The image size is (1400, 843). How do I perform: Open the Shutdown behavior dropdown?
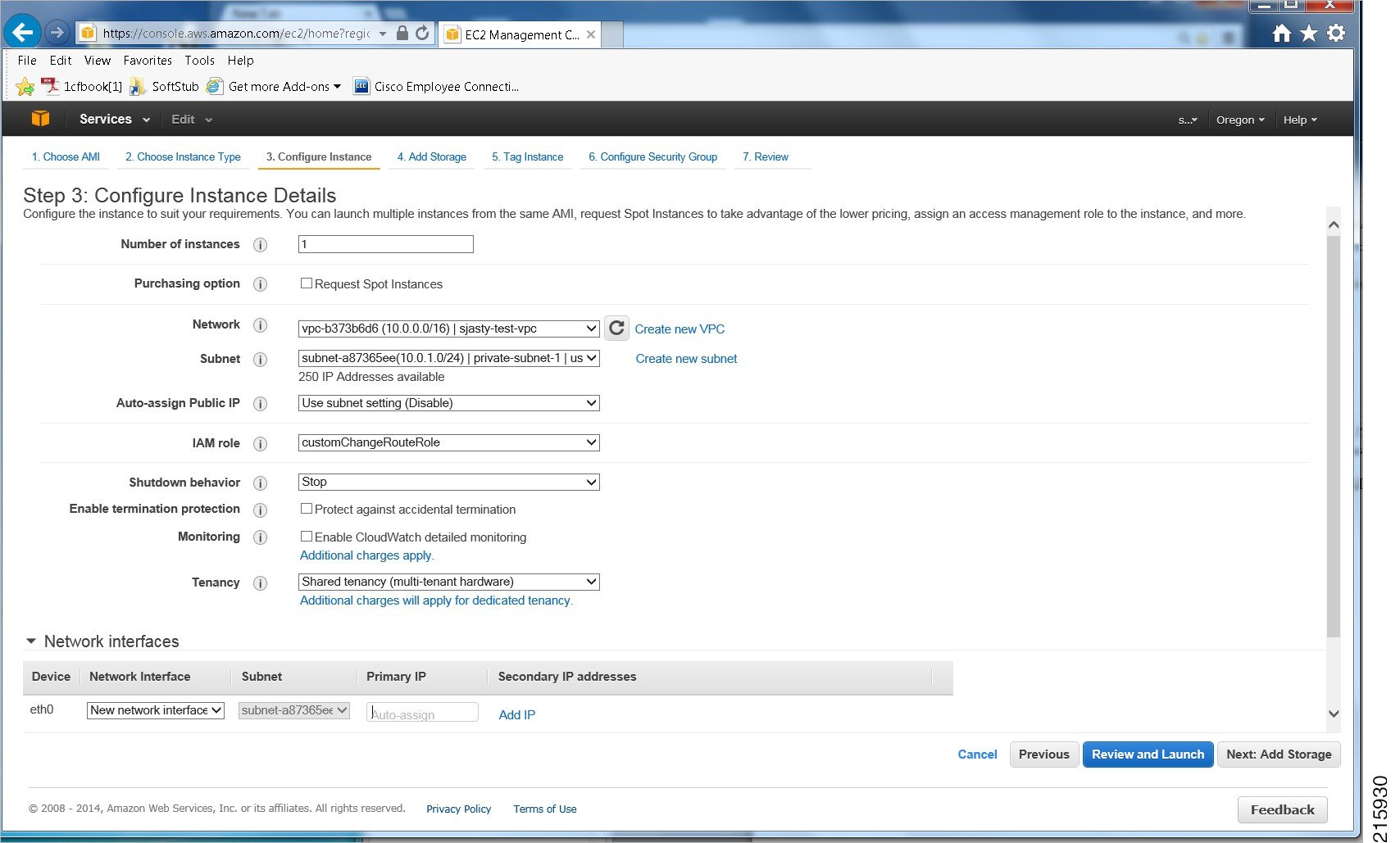coord(448,482)
